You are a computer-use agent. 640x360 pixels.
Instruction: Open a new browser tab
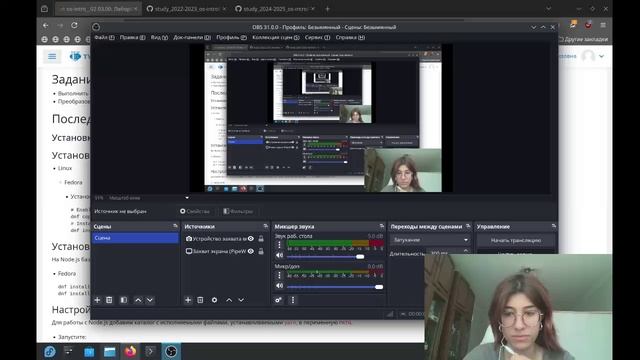tap(327, 9)
